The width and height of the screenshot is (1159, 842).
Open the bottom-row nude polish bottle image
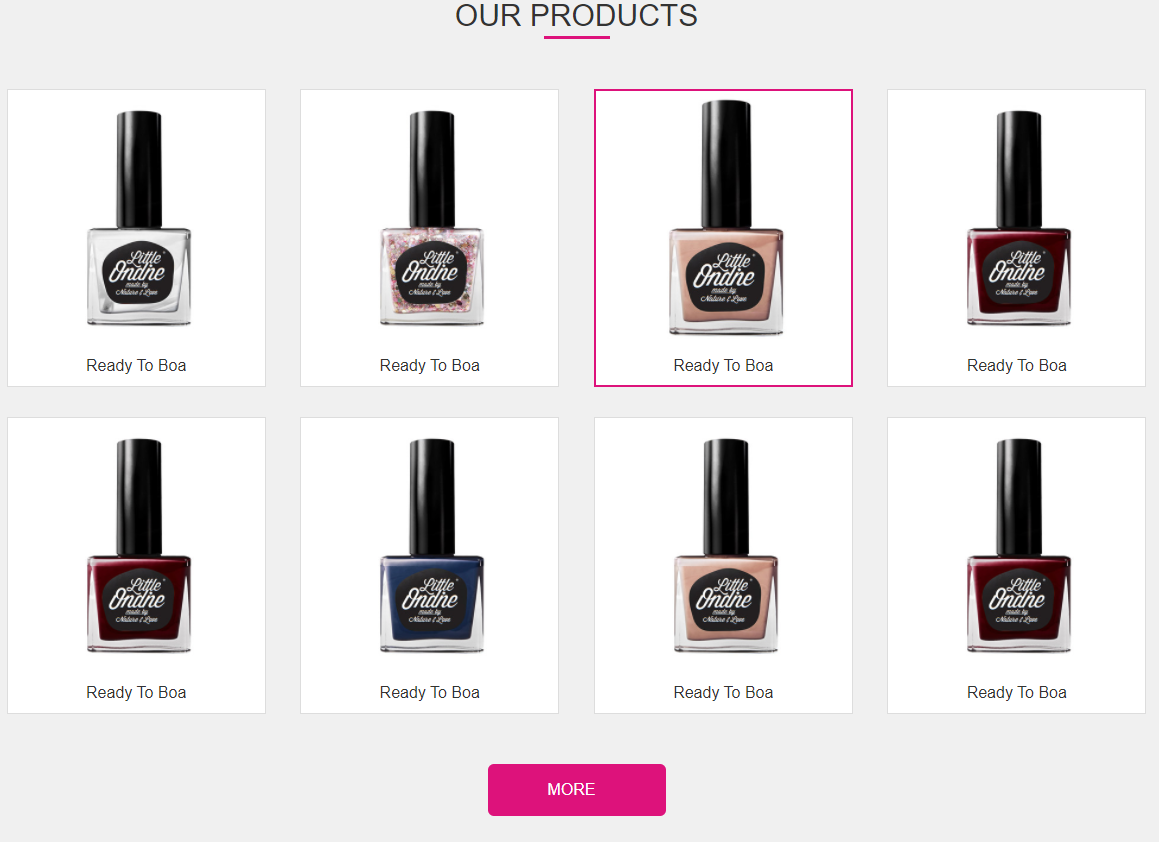click(725, 546)
